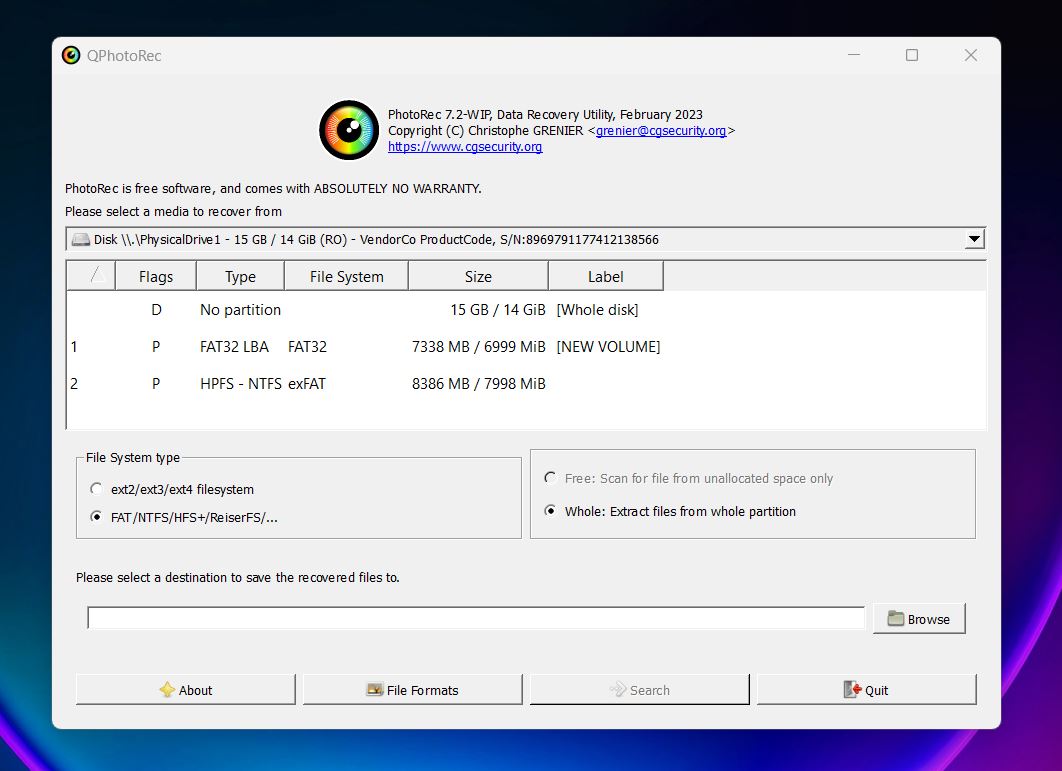Image resolution: width=1062 pixels, height=771 pixels.
Task: Click the exFAT file system cell
Action: [307, 383]
